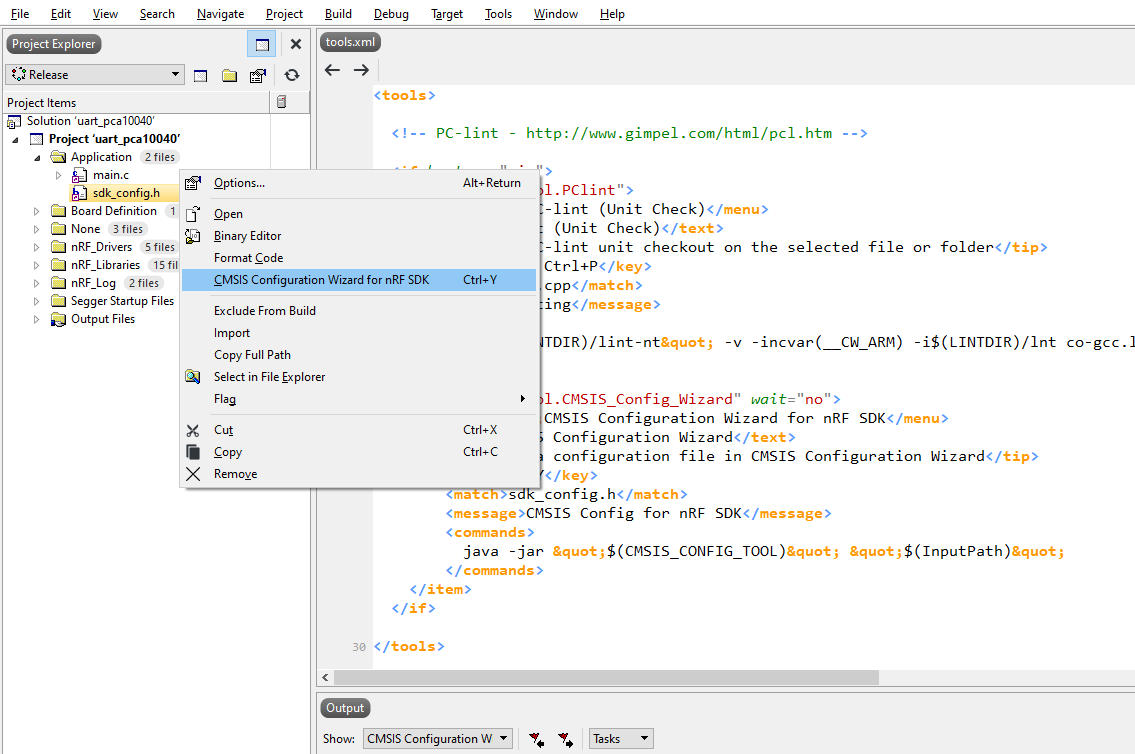Expand the Segger Startup Files folder
The image size is (1135, 754).
37,301
